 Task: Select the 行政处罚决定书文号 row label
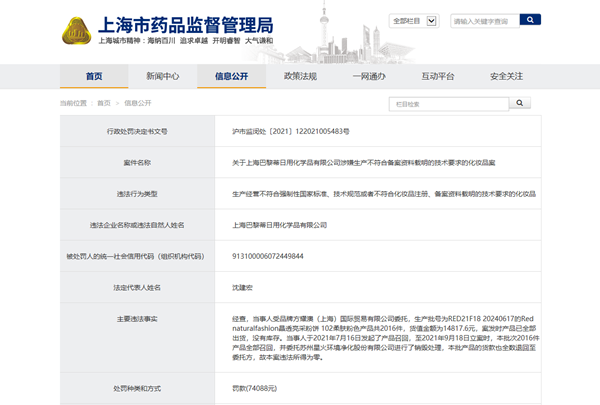(137, 131)
